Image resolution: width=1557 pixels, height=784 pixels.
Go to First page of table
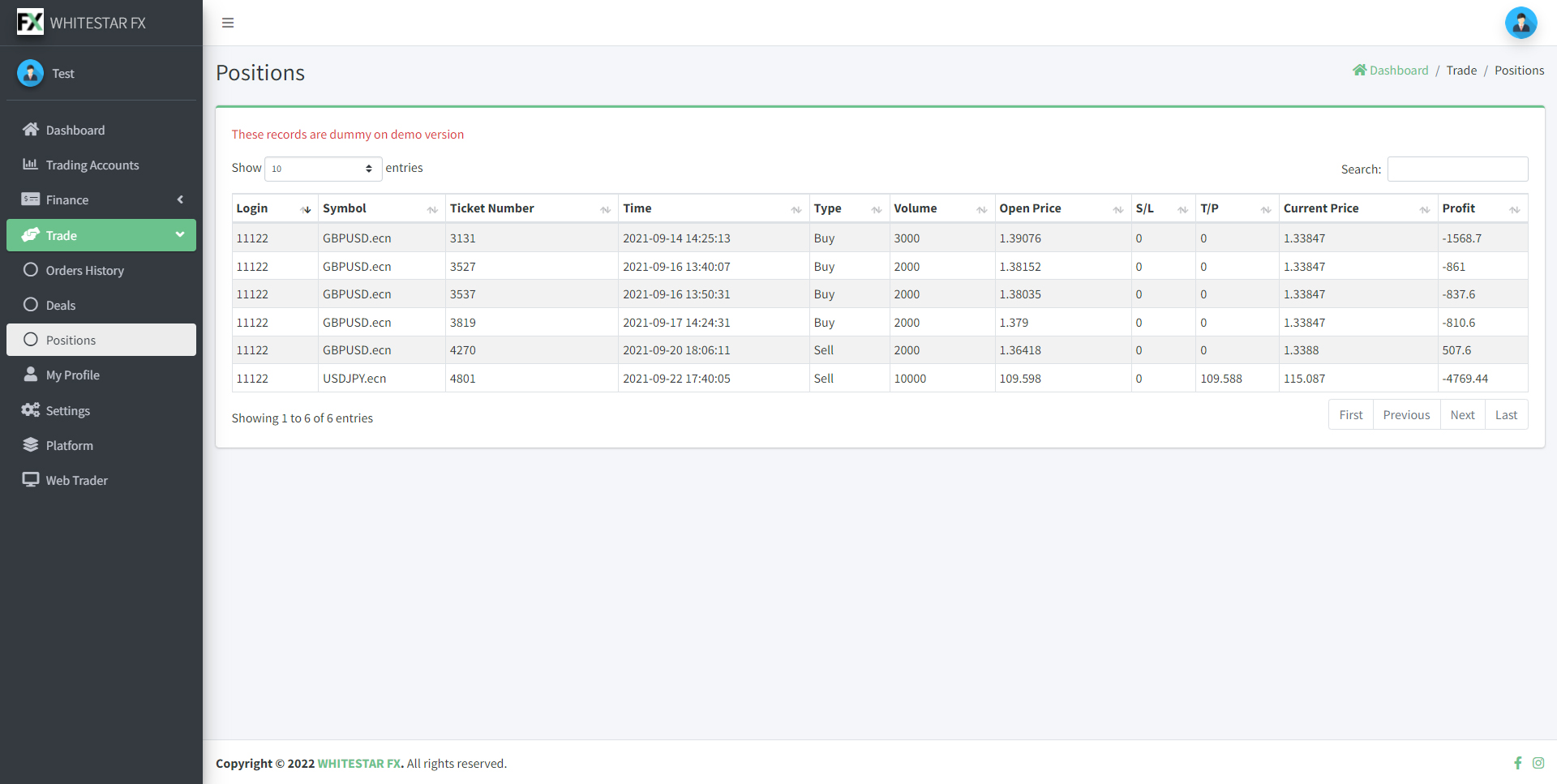1350,414
